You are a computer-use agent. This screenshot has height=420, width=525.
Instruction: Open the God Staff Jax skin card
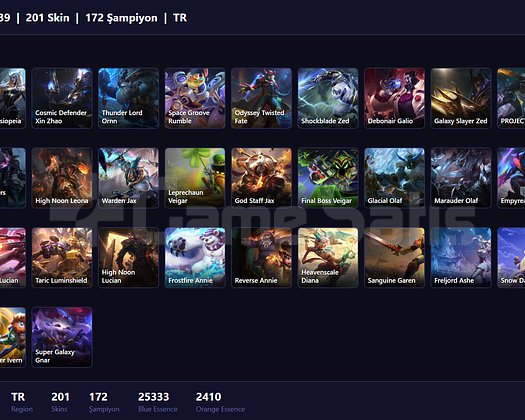[x=261, y=178]
